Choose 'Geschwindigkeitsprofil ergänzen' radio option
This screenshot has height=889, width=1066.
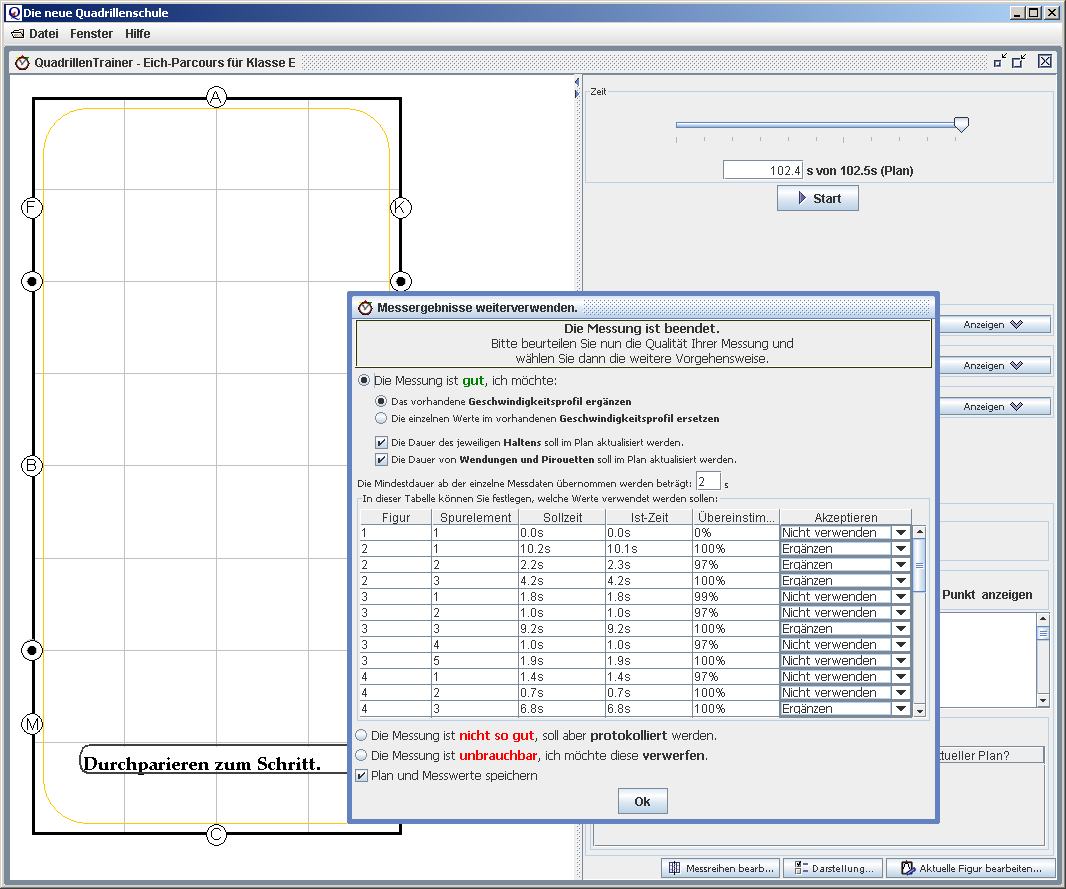click(x=381, y=401)
